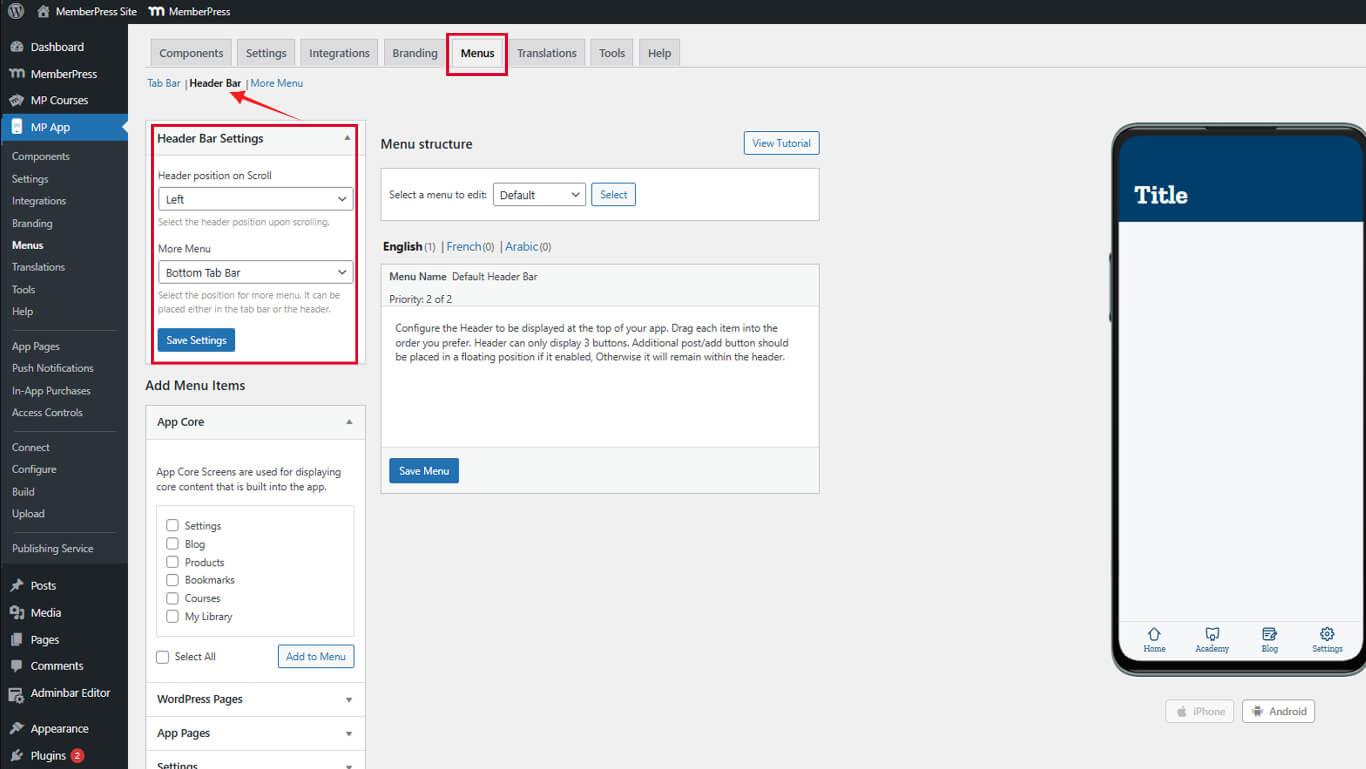Viewport: 1366px width, 769px height.
Task: Switch to the Translations tab
Action: pyautogui.click(x=547, y=52)
